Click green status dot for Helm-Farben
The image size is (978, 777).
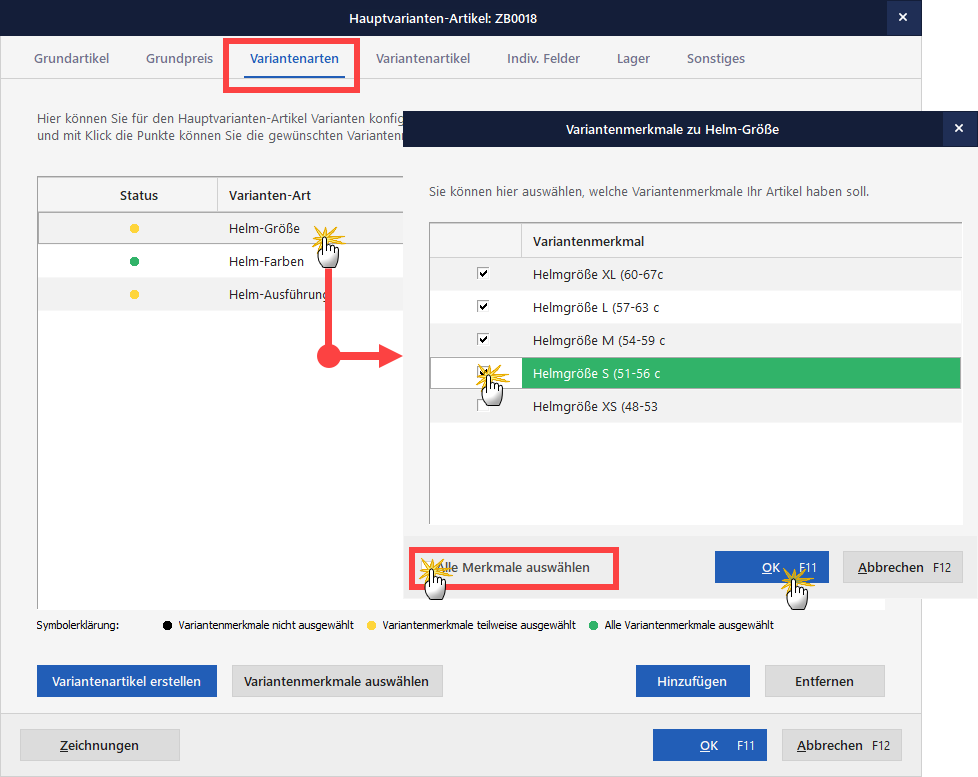pos(134,262)
